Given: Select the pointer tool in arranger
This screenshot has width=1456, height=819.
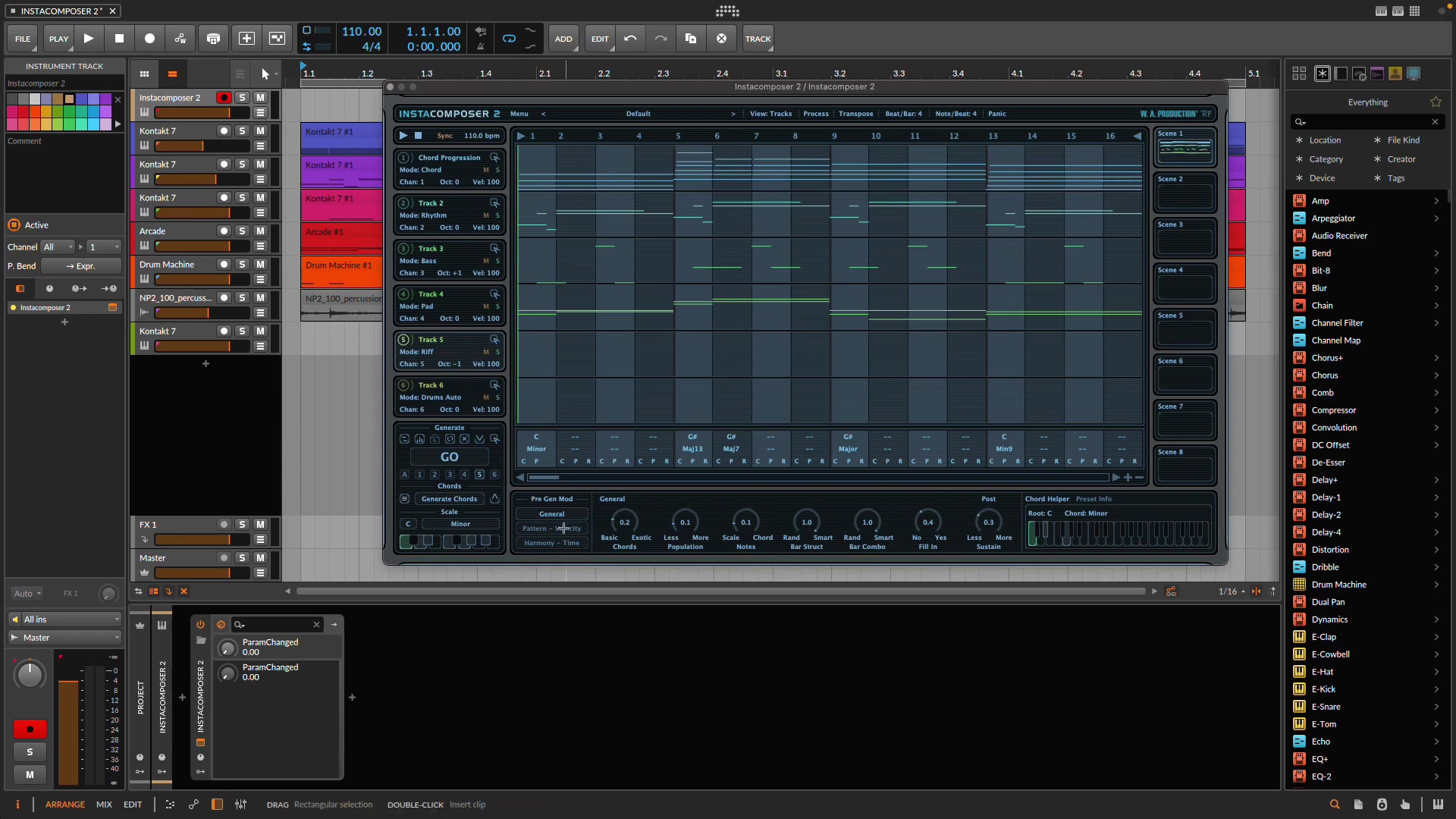Looking at the screenshot, I should tap(265, 74).
